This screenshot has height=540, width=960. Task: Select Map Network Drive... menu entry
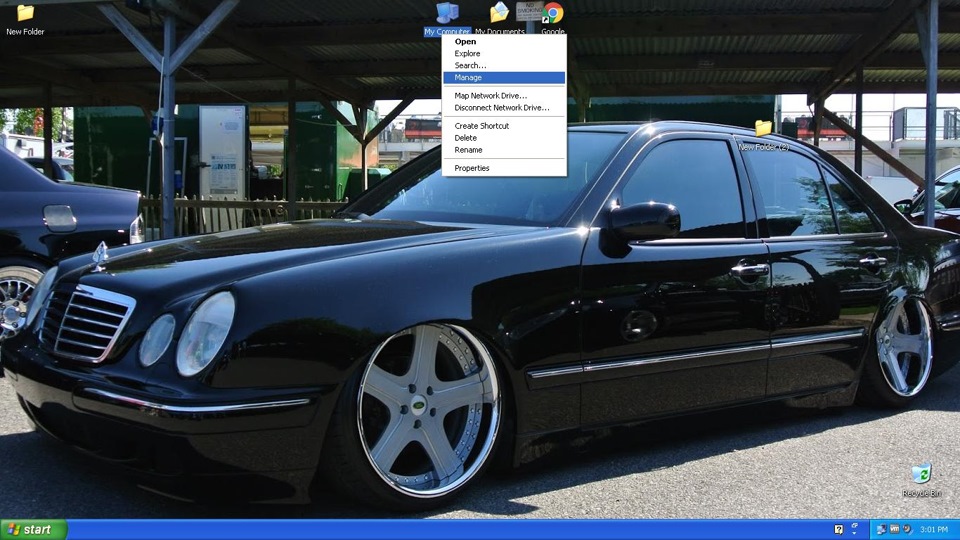point(490,96)
